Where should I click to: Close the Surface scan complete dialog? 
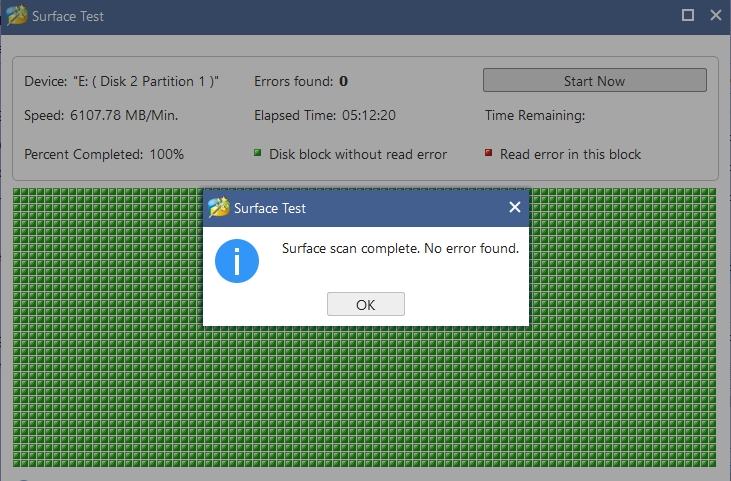pyautogui.click(x=515, y=207)
